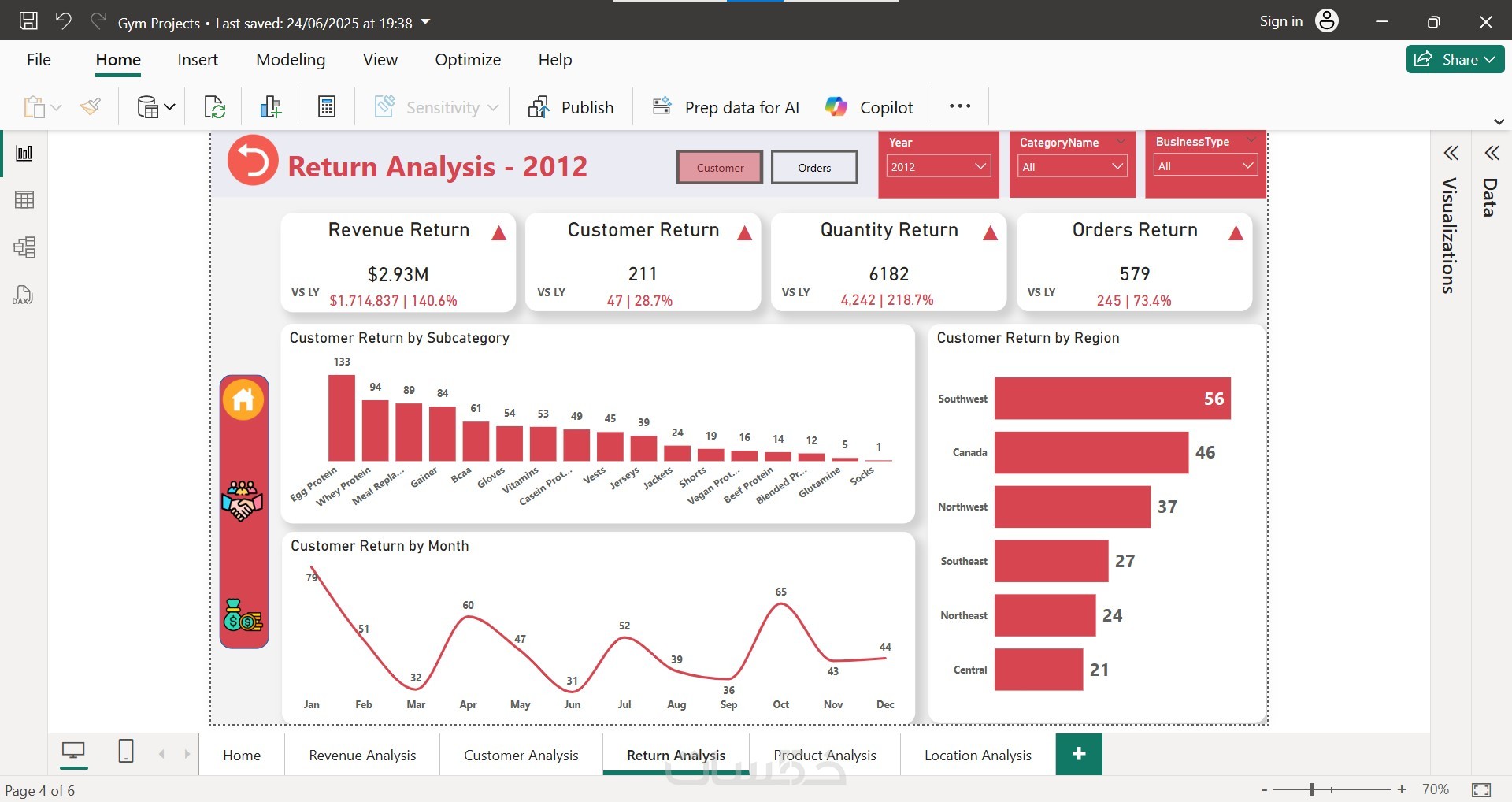Open the money bag revenue navigation icon
Viewport: 1512px width, 802px height.
point(243,616)
